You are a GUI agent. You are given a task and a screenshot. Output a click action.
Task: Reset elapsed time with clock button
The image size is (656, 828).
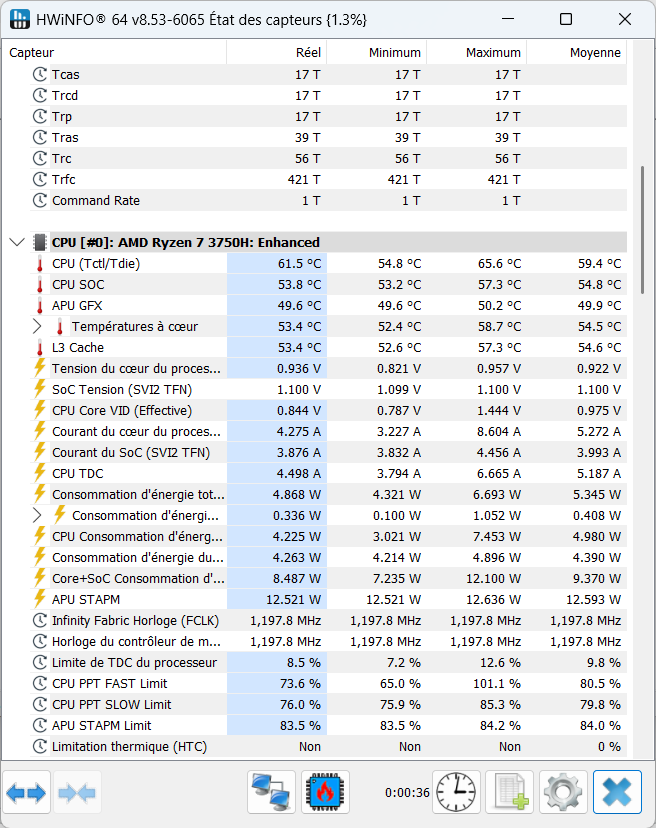point(456,792)
